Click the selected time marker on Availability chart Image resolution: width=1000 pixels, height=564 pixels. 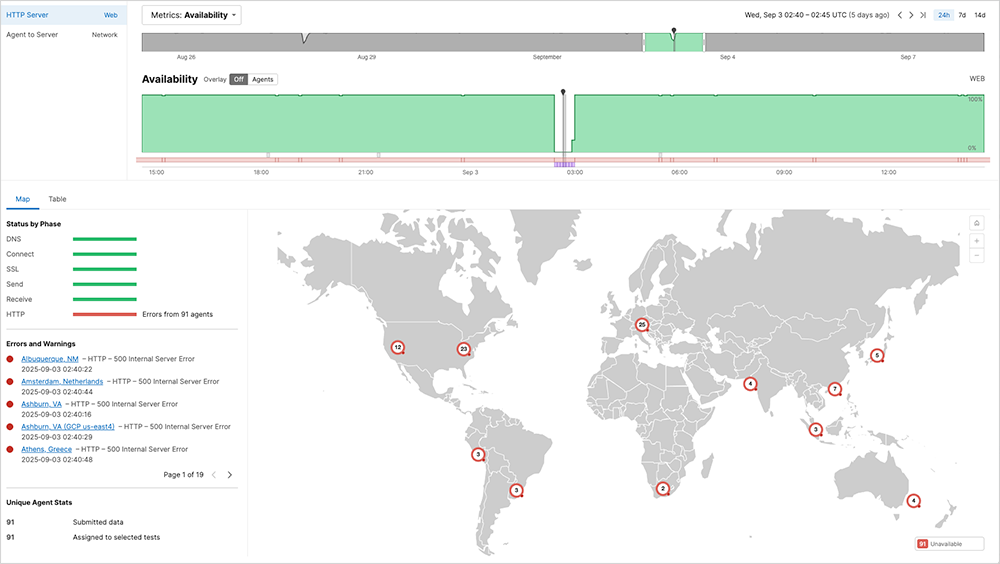[563, 93]
